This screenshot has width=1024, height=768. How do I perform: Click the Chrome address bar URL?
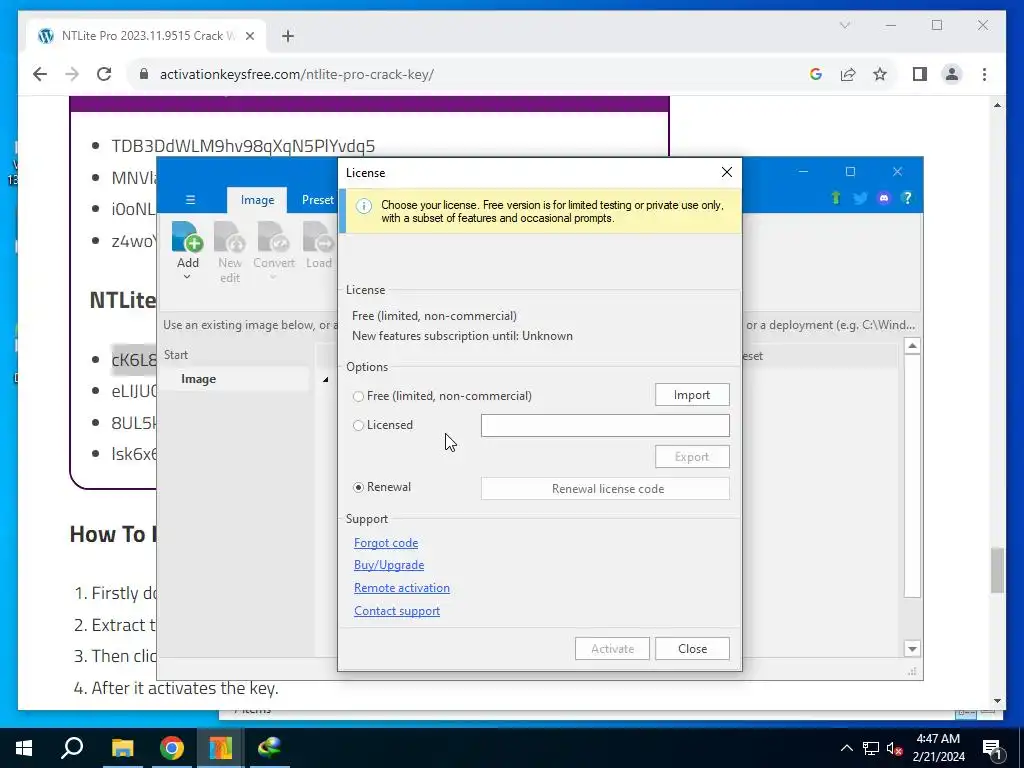tap(296, 74)
